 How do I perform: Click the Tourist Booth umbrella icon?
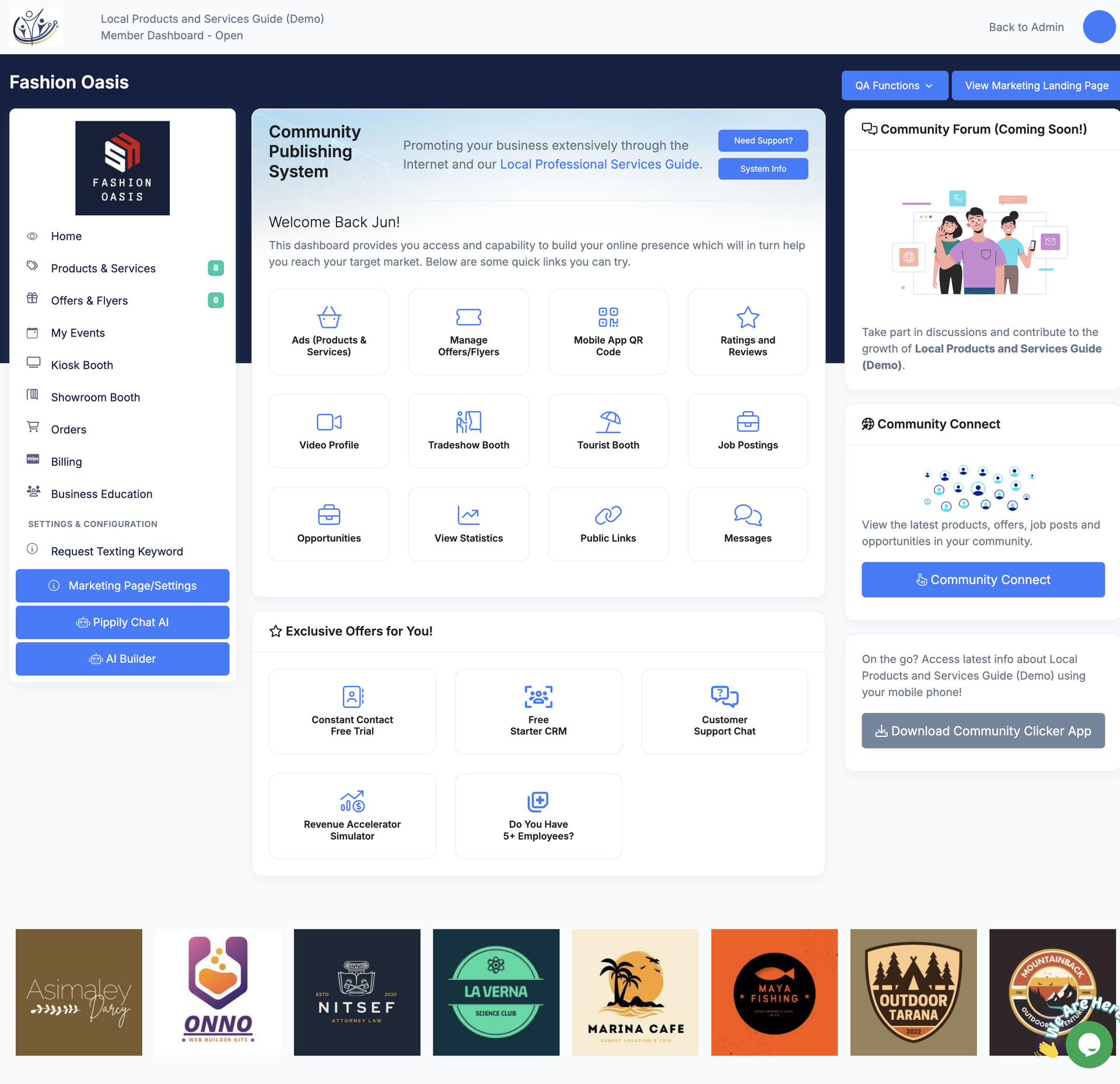(608, 421)
